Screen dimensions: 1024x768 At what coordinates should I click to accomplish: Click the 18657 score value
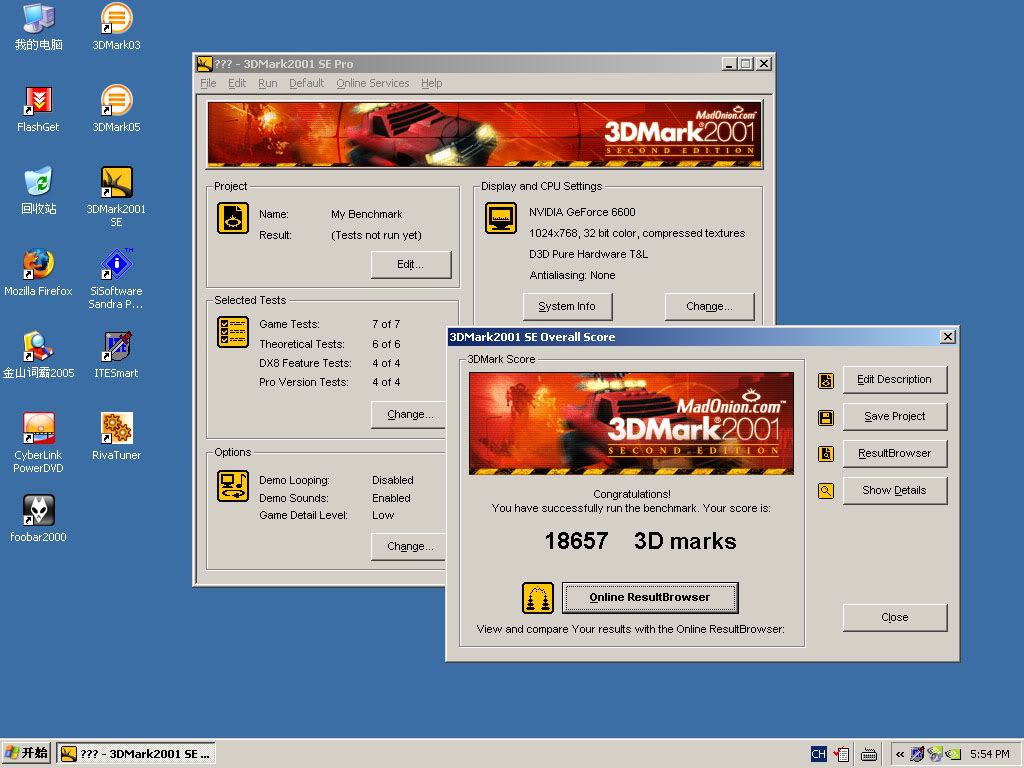pos(576,541)
